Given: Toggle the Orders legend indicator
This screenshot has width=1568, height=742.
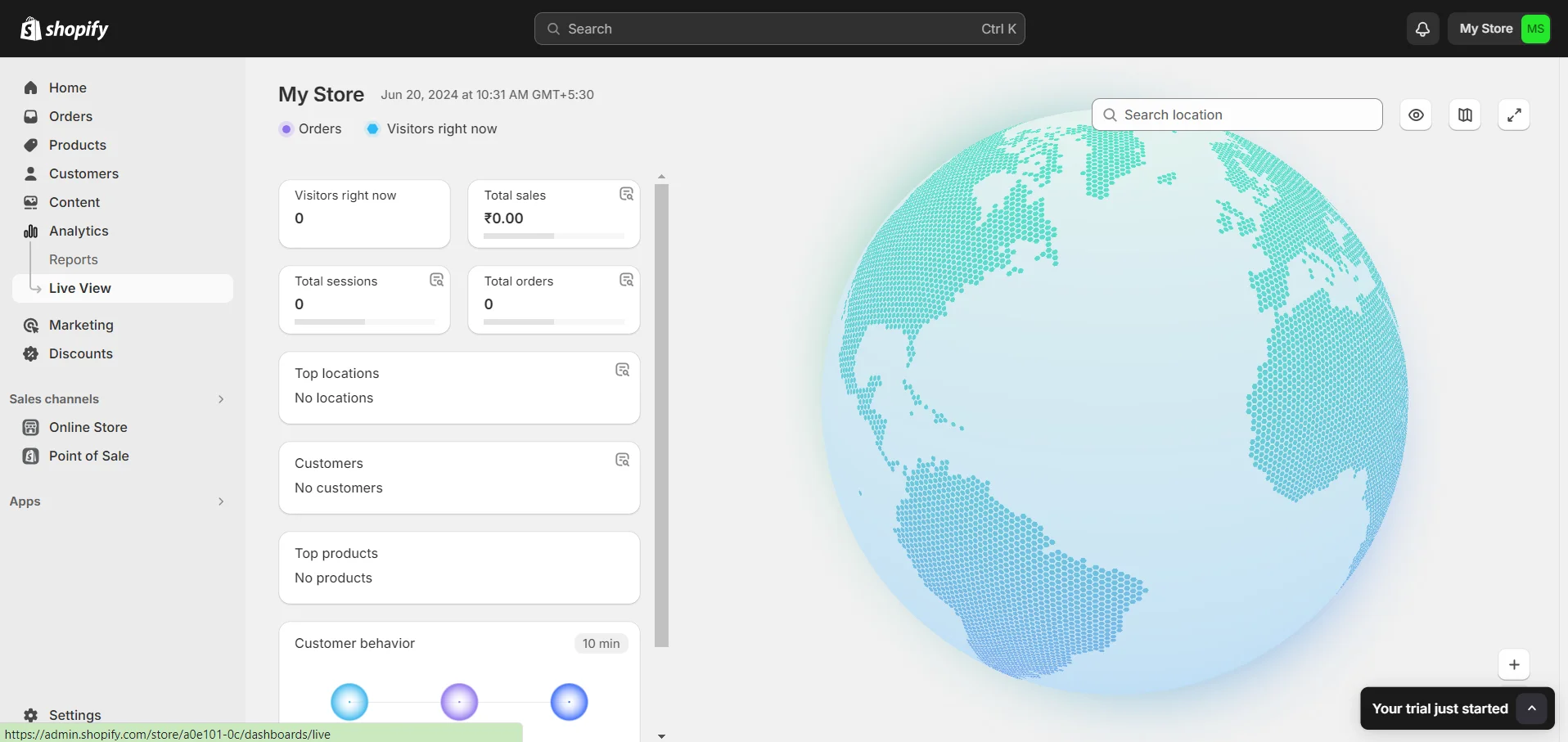Looking at the screenshot, I should (x=286, y=128).
